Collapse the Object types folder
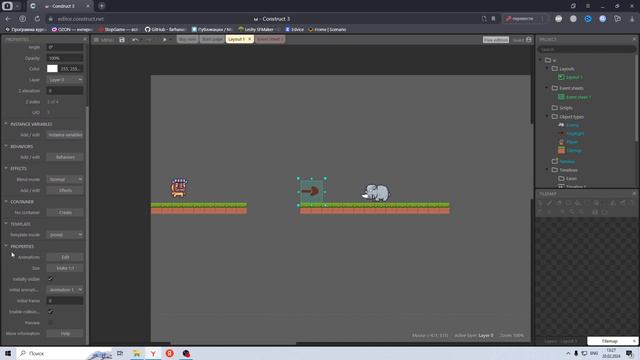Viewport: 640px width, 360px height. 547,116
